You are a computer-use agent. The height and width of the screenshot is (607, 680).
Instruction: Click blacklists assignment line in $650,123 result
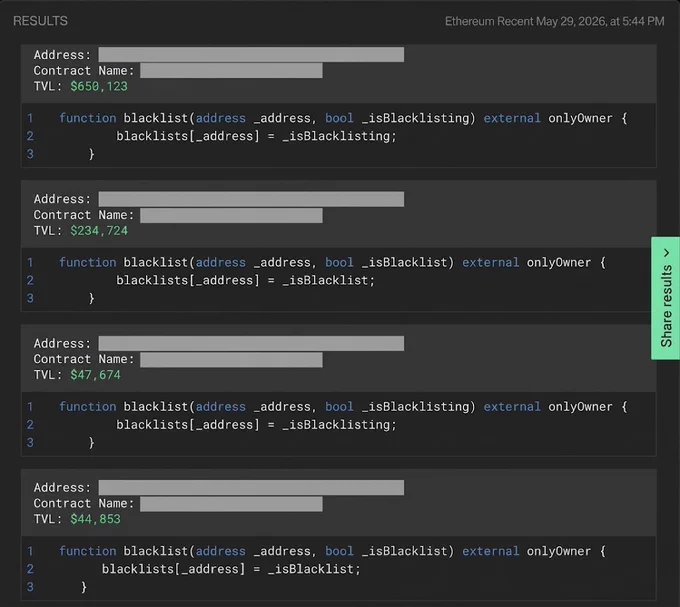coord(256,136)
